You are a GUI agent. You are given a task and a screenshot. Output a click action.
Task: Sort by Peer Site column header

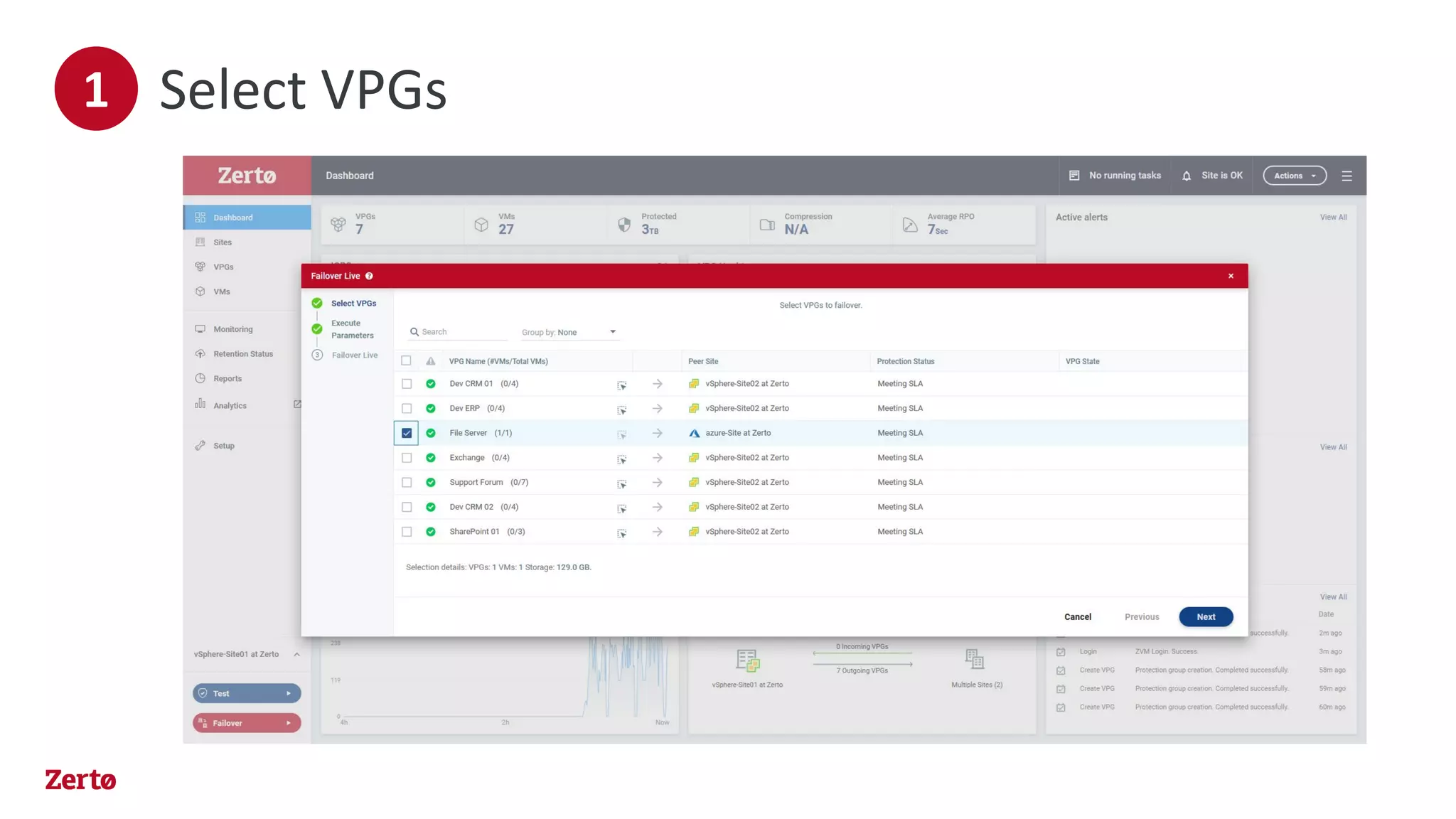click(703, 361)
